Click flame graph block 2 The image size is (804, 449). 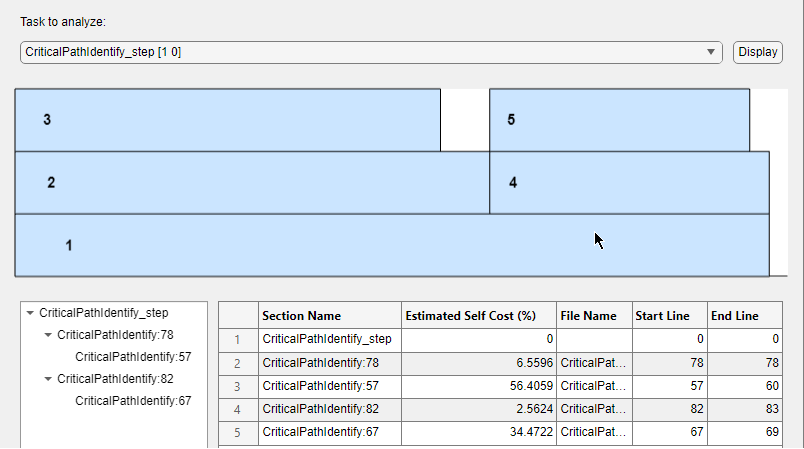pos(252,183)
